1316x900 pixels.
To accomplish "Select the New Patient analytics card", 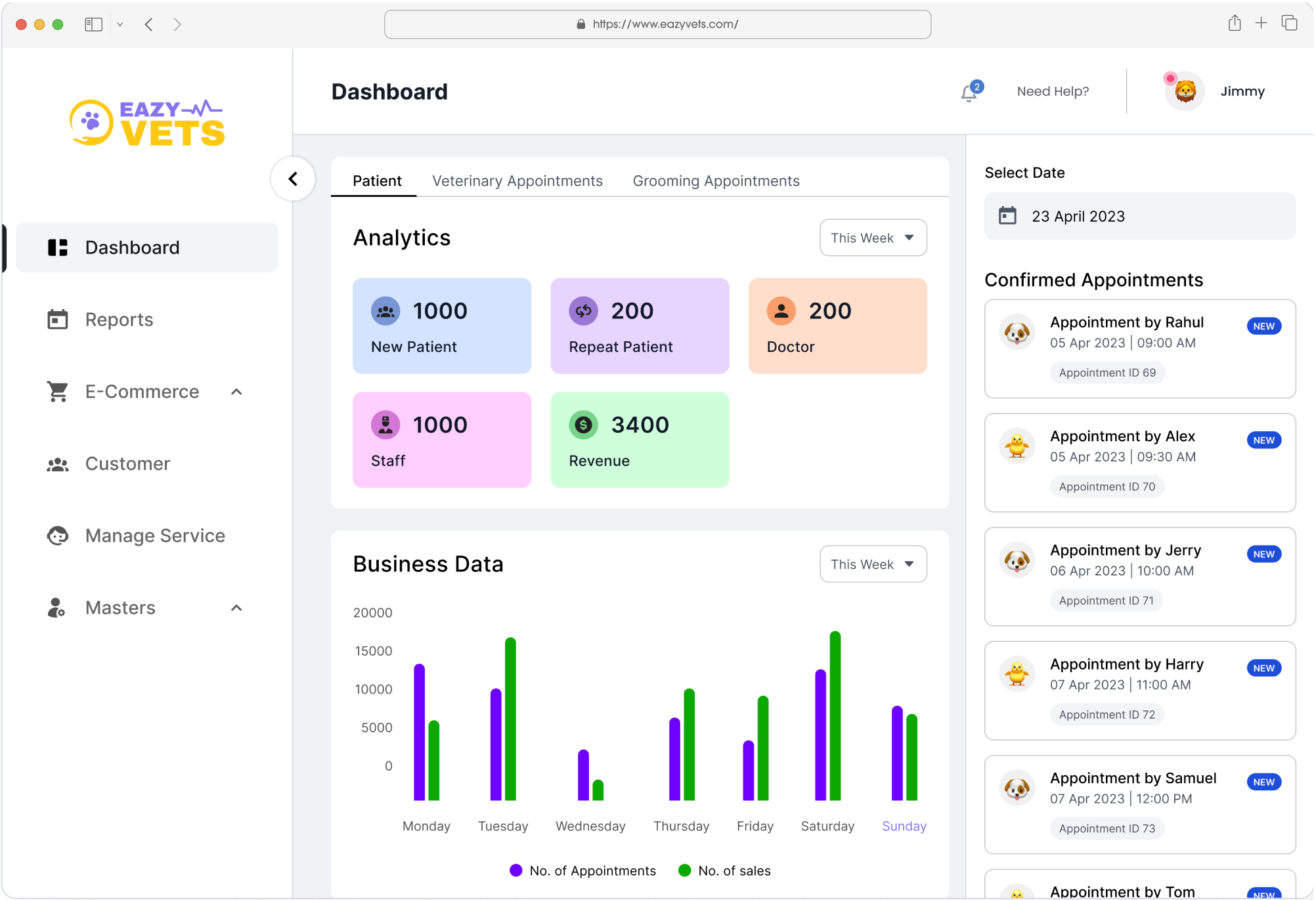I will pyautogui.click(x=442, y=326).
